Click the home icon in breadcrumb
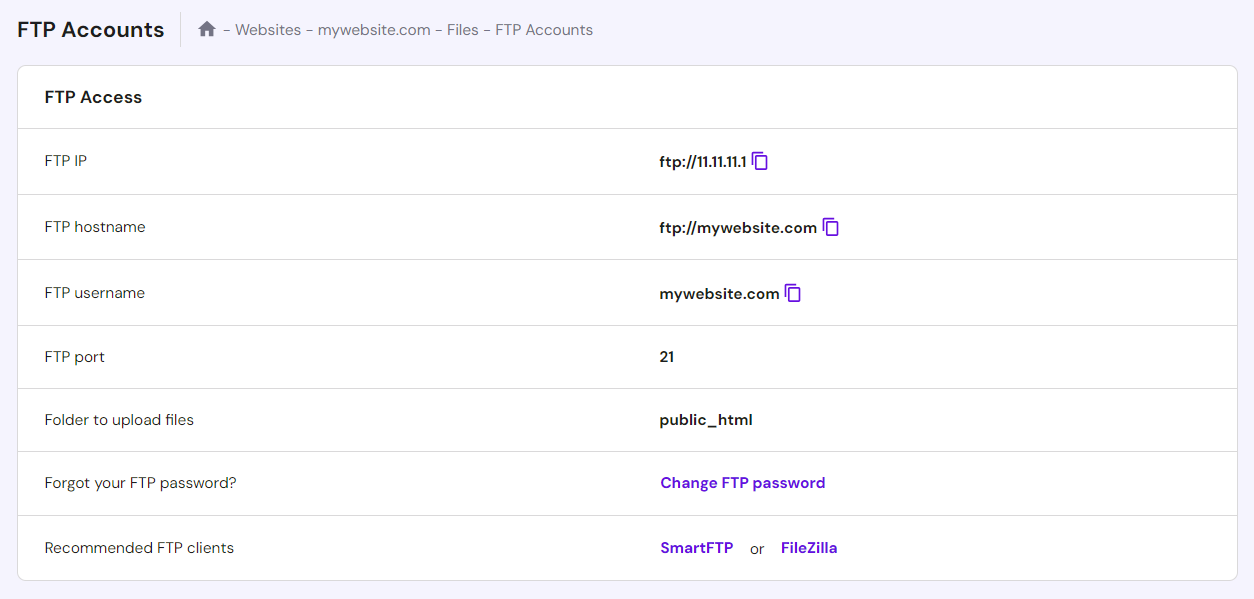Viewport: 1254px width, 599px height. pyautogui.click(x=207, y=30)
